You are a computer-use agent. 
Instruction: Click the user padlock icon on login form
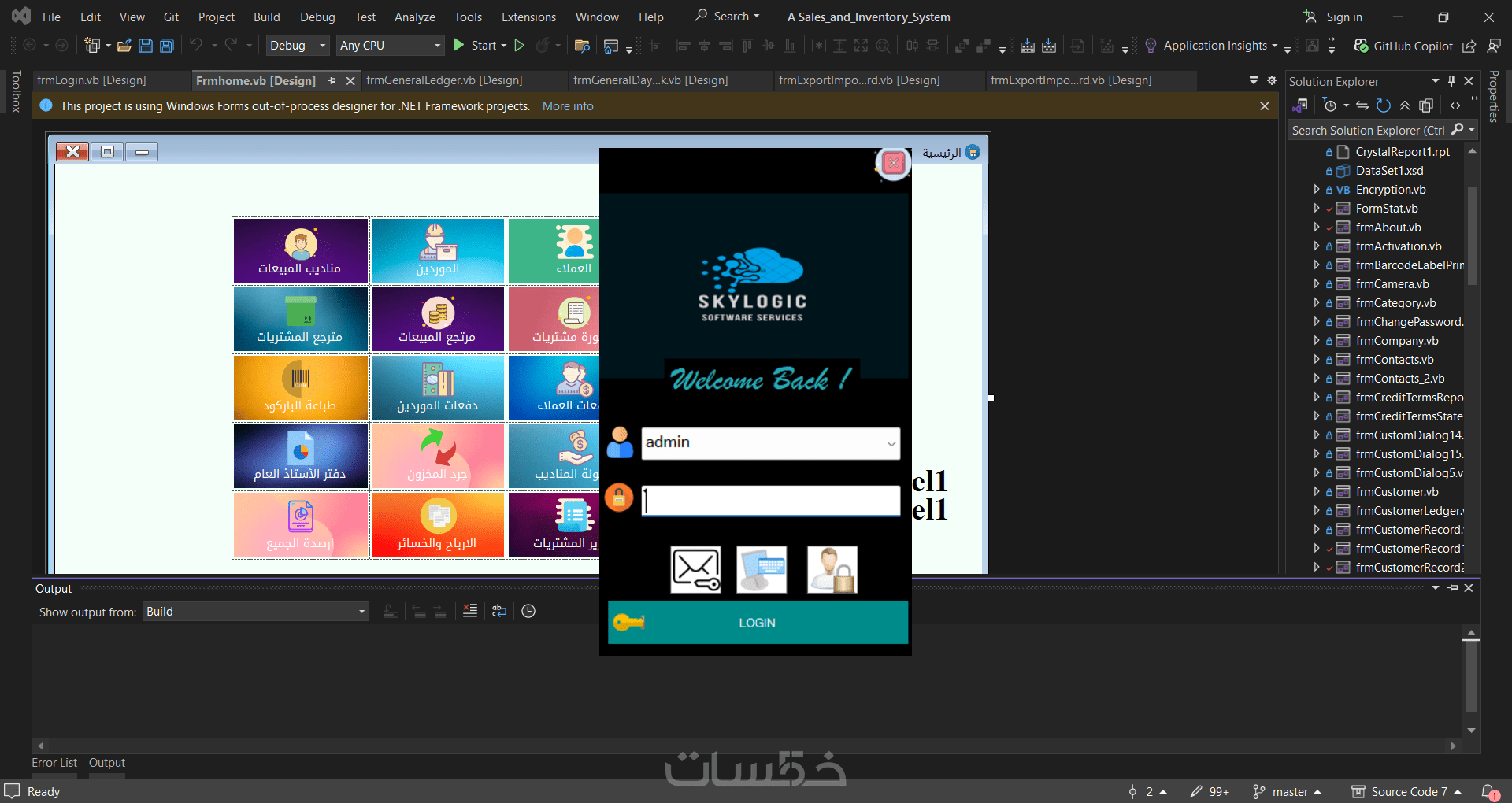tap(832, 569)
